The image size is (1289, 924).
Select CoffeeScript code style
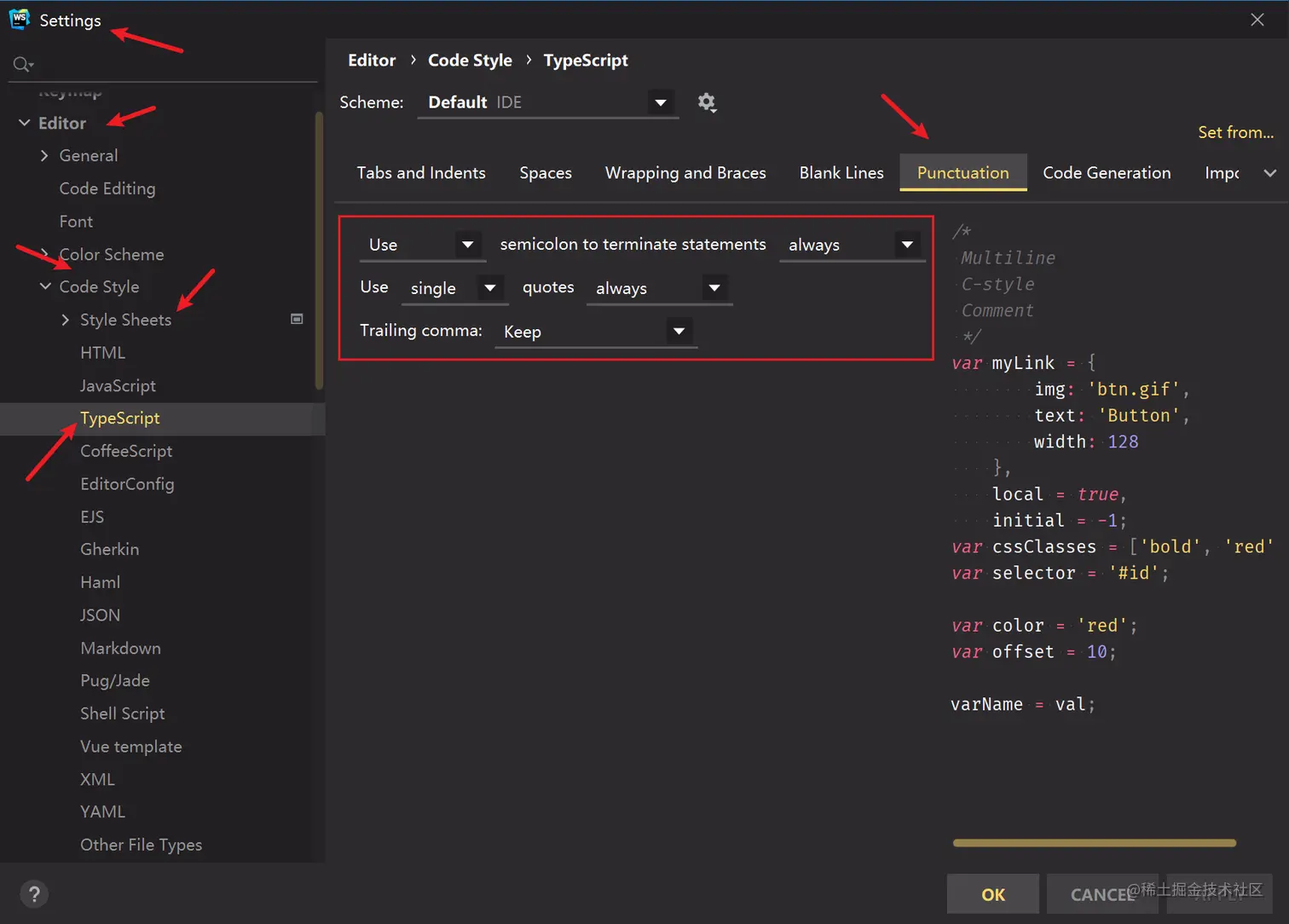click(x=126, y=451)
